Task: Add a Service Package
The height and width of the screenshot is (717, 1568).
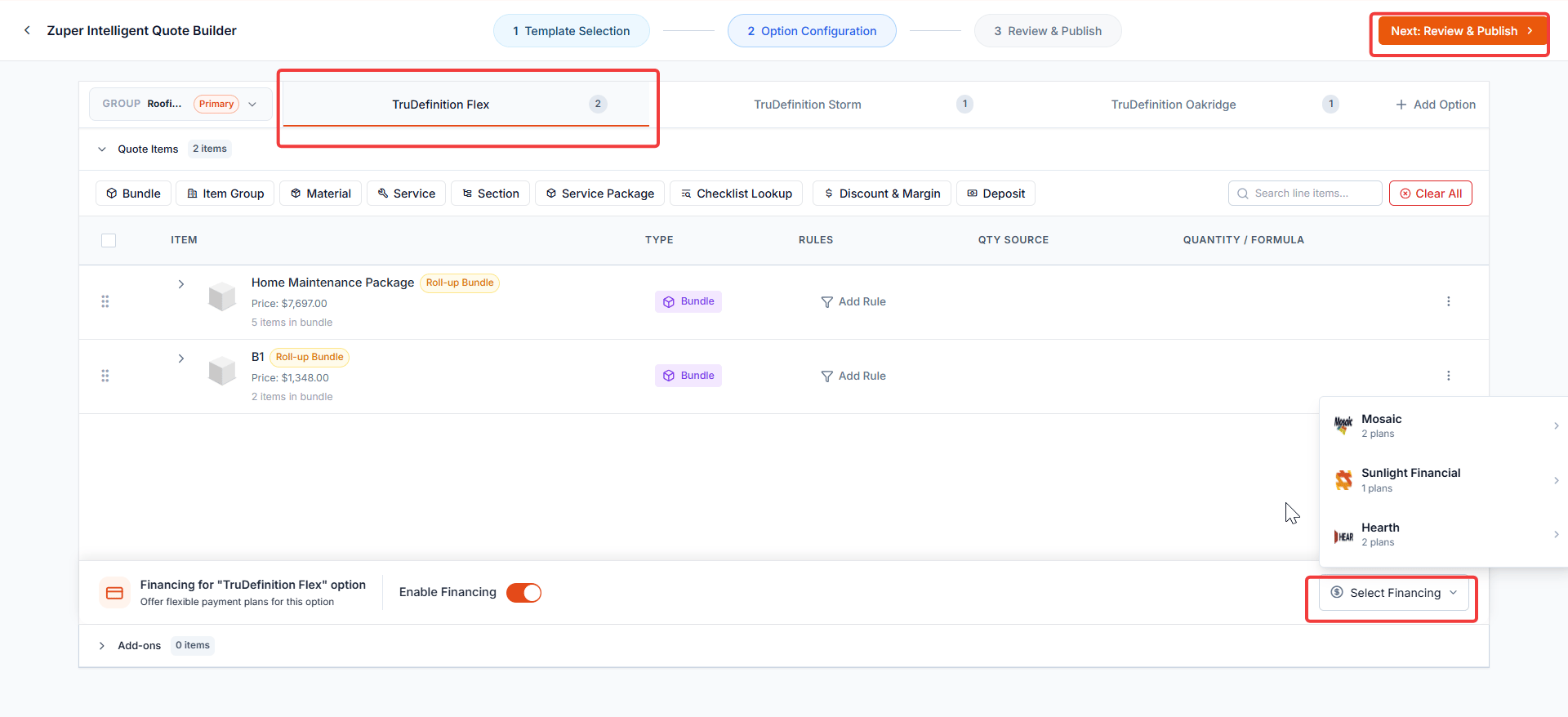Action: (x=600, y=194)
